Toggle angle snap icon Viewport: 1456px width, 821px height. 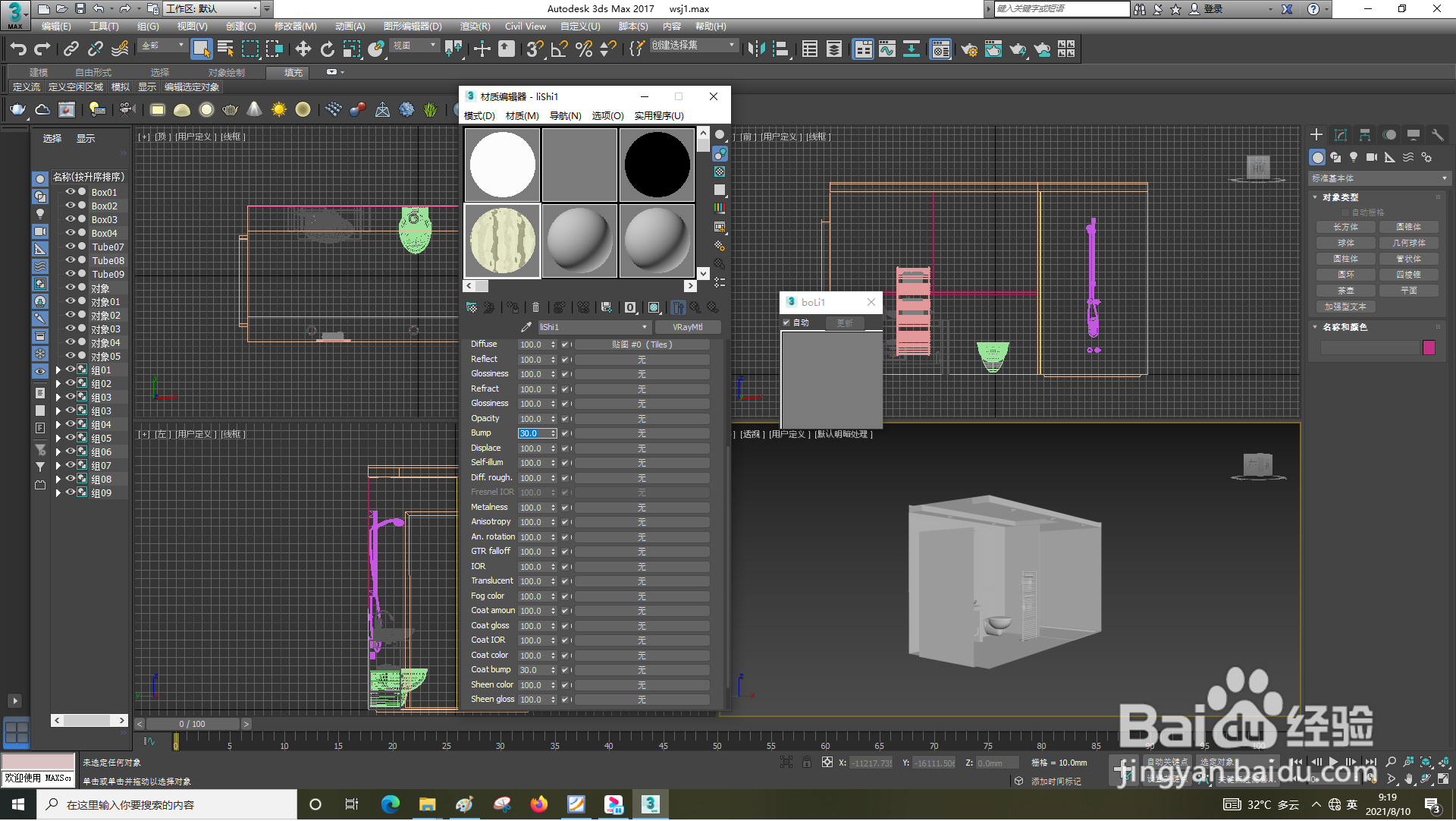(x=559, y=49)
